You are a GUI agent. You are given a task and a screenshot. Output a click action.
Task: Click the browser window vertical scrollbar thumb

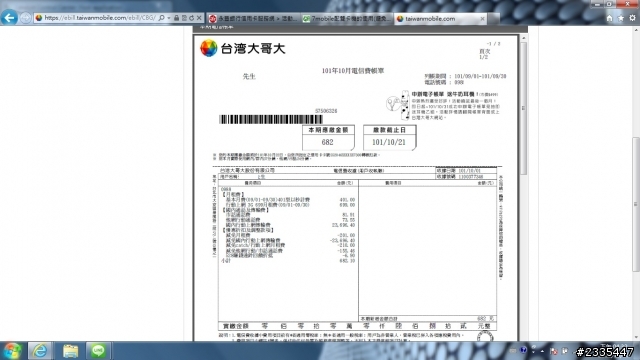click(636, 204)
